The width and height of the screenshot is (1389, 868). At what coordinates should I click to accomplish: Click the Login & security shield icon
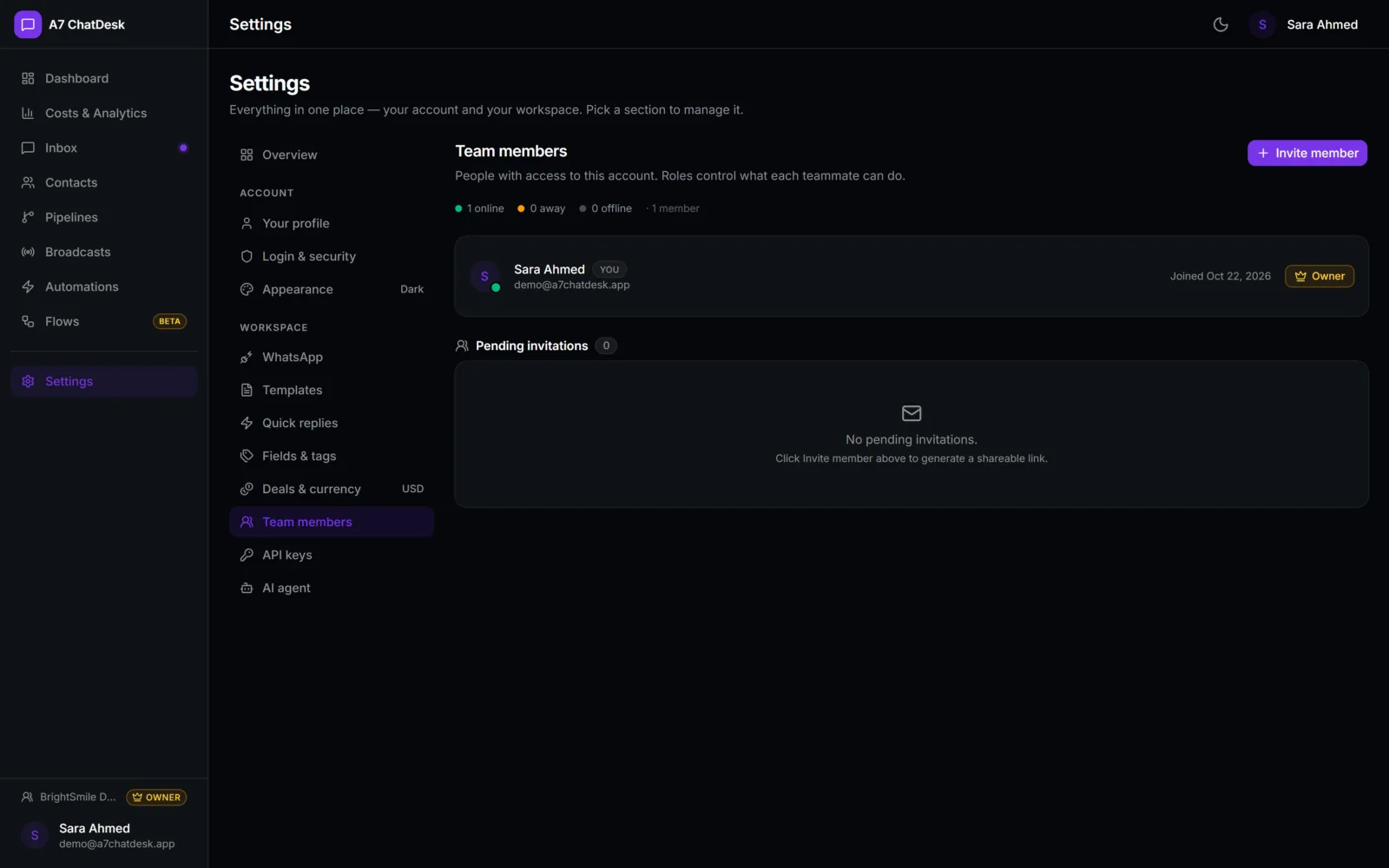pyautogui.click(x=247, y=256)
